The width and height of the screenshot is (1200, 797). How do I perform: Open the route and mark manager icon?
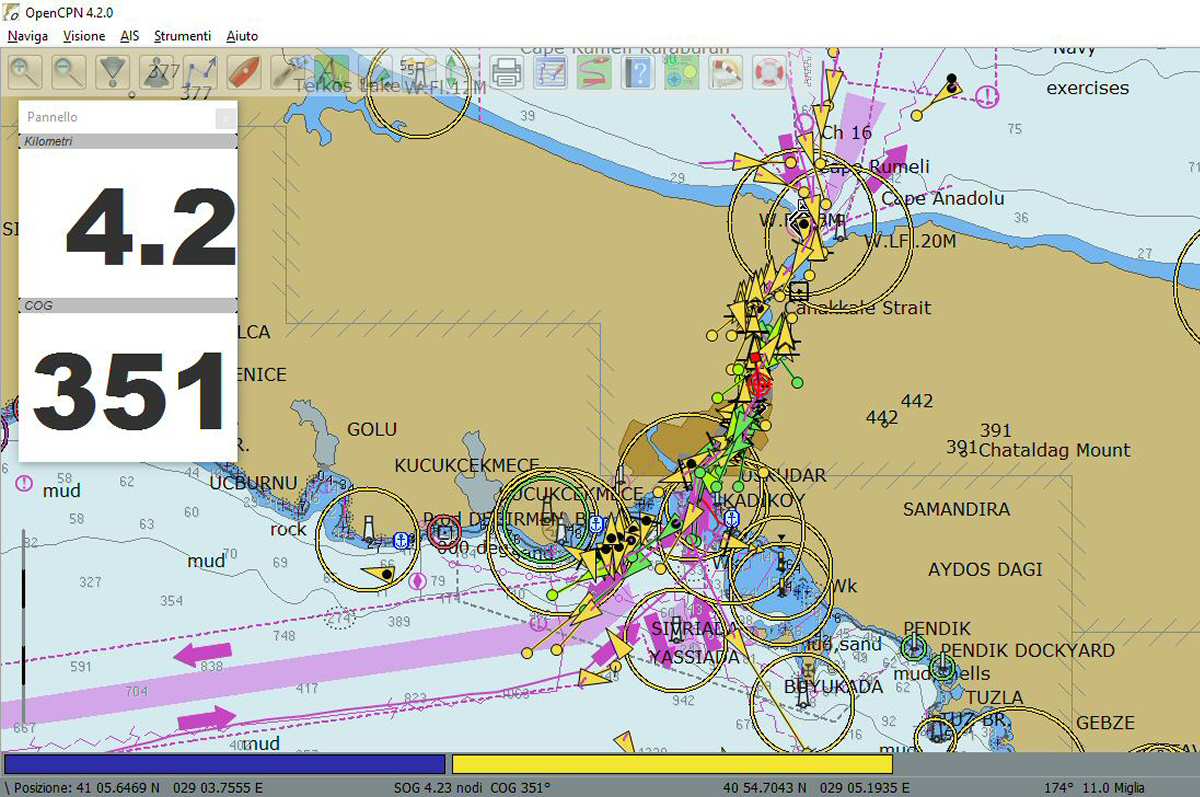pos(550,72)
